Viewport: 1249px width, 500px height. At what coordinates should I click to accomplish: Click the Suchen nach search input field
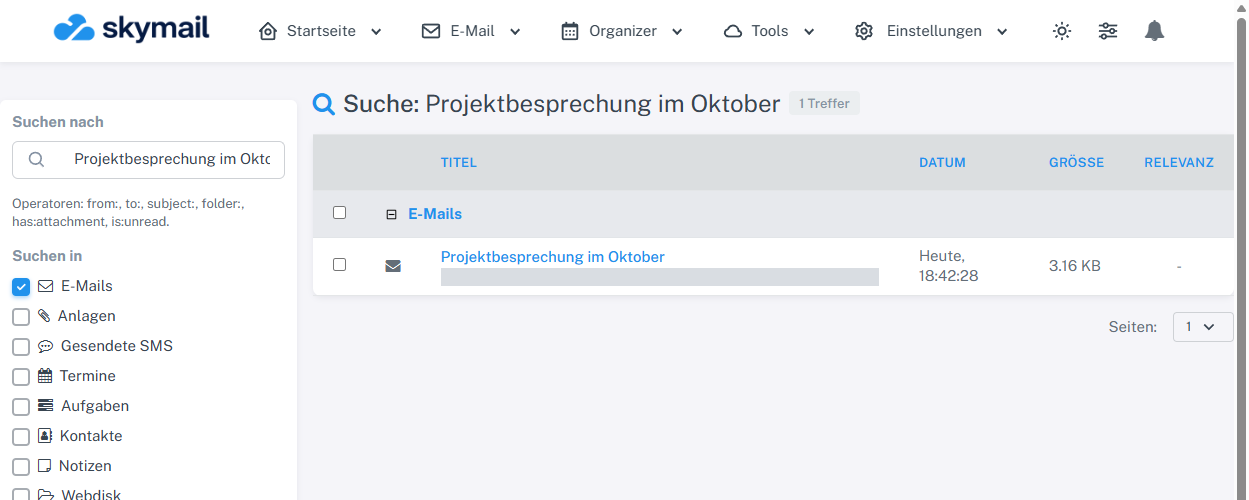(x=148, y=160)
